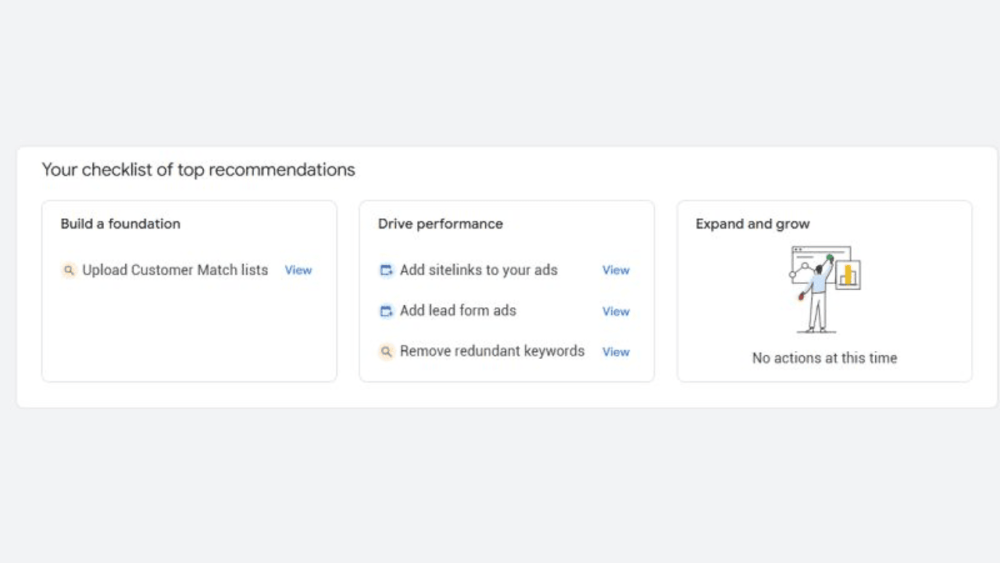Click the Expand and grow card title
This screenshot has width=1000, height=563.
click(752, 224)
